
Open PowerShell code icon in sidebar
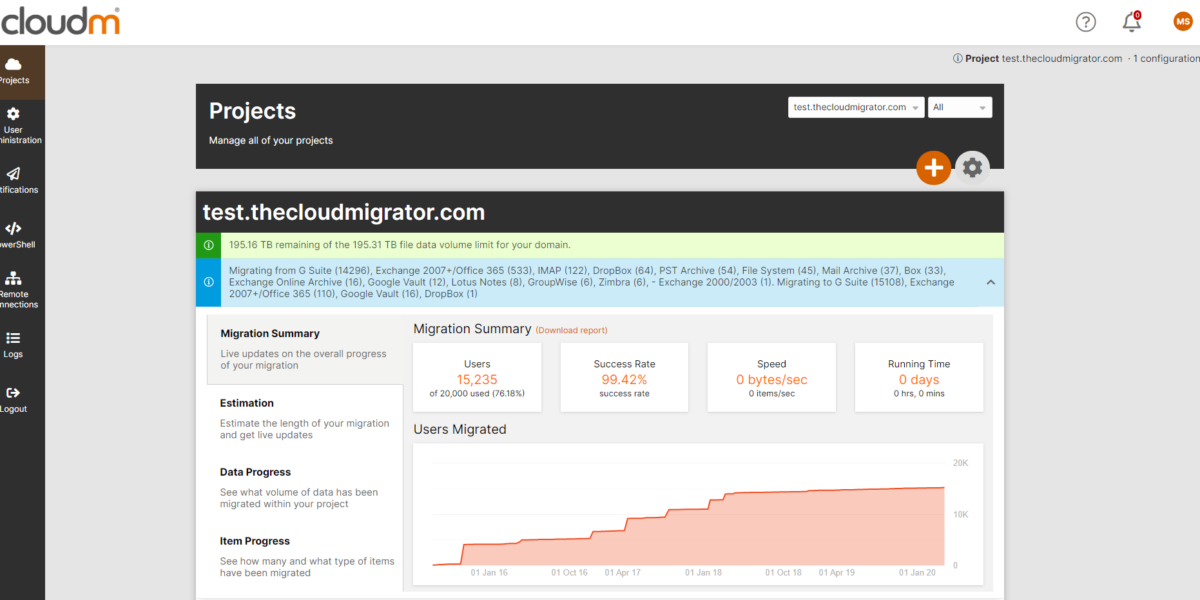click(x=14, y=228)
